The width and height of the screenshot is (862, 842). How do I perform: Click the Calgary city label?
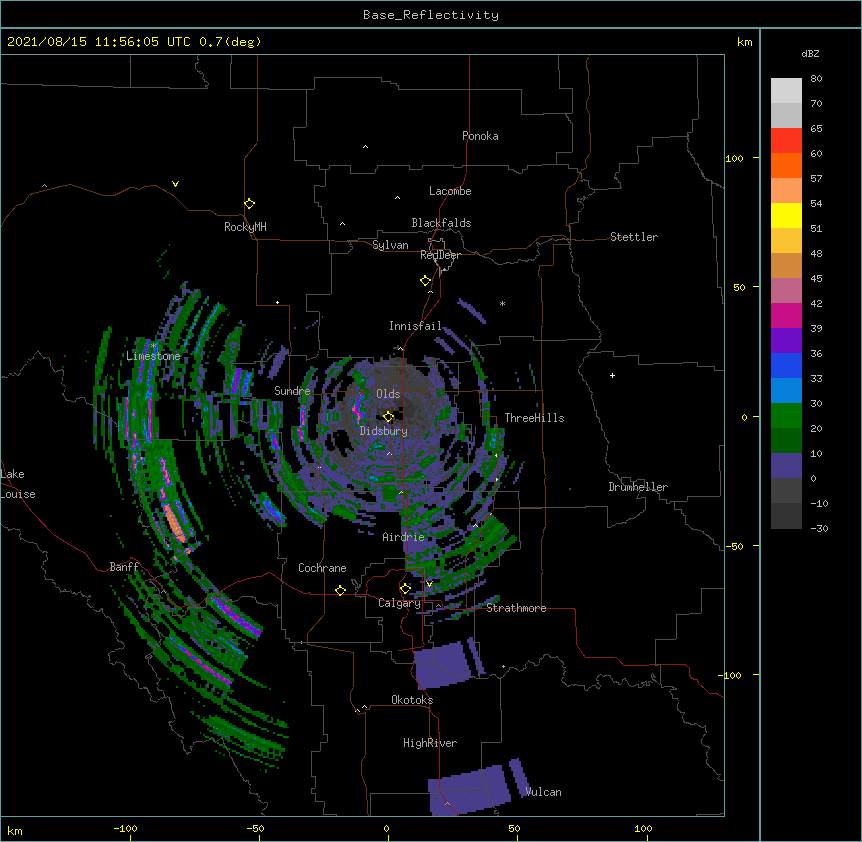pyautogui.click(x=399, y=603)
